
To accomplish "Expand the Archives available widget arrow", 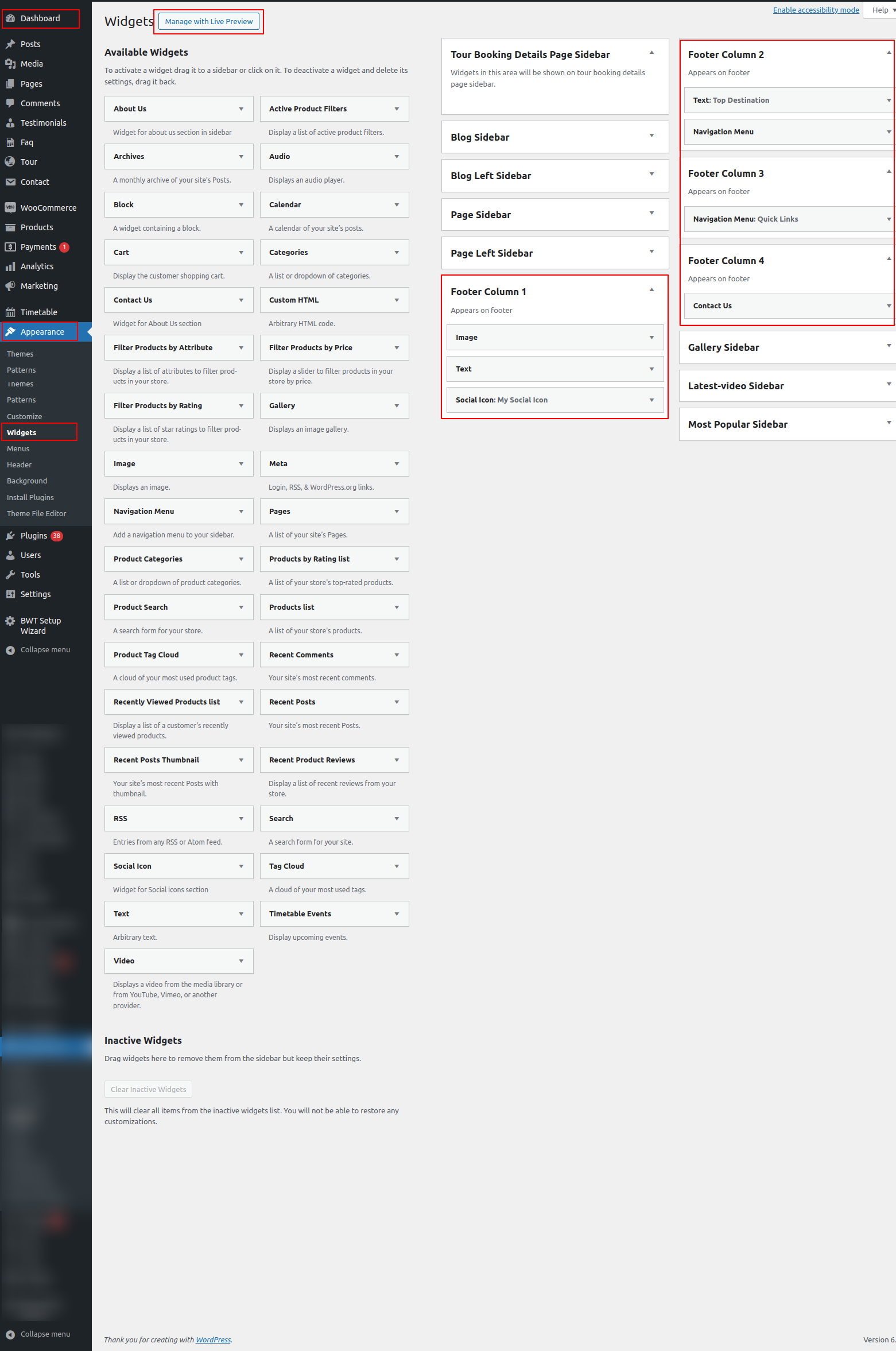I will pos(241,157).
